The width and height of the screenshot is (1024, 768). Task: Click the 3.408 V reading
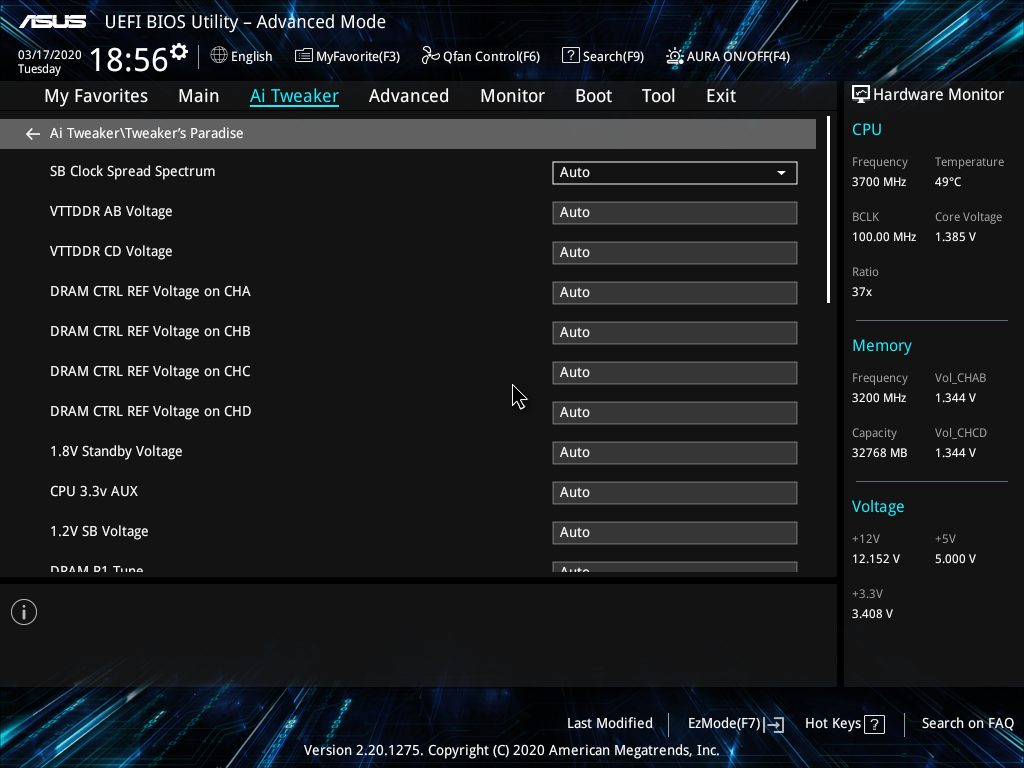[872, 614]
